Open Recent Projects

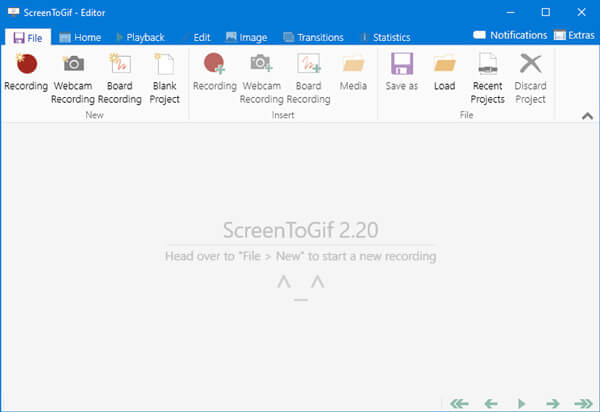click(x=488, y=78)
